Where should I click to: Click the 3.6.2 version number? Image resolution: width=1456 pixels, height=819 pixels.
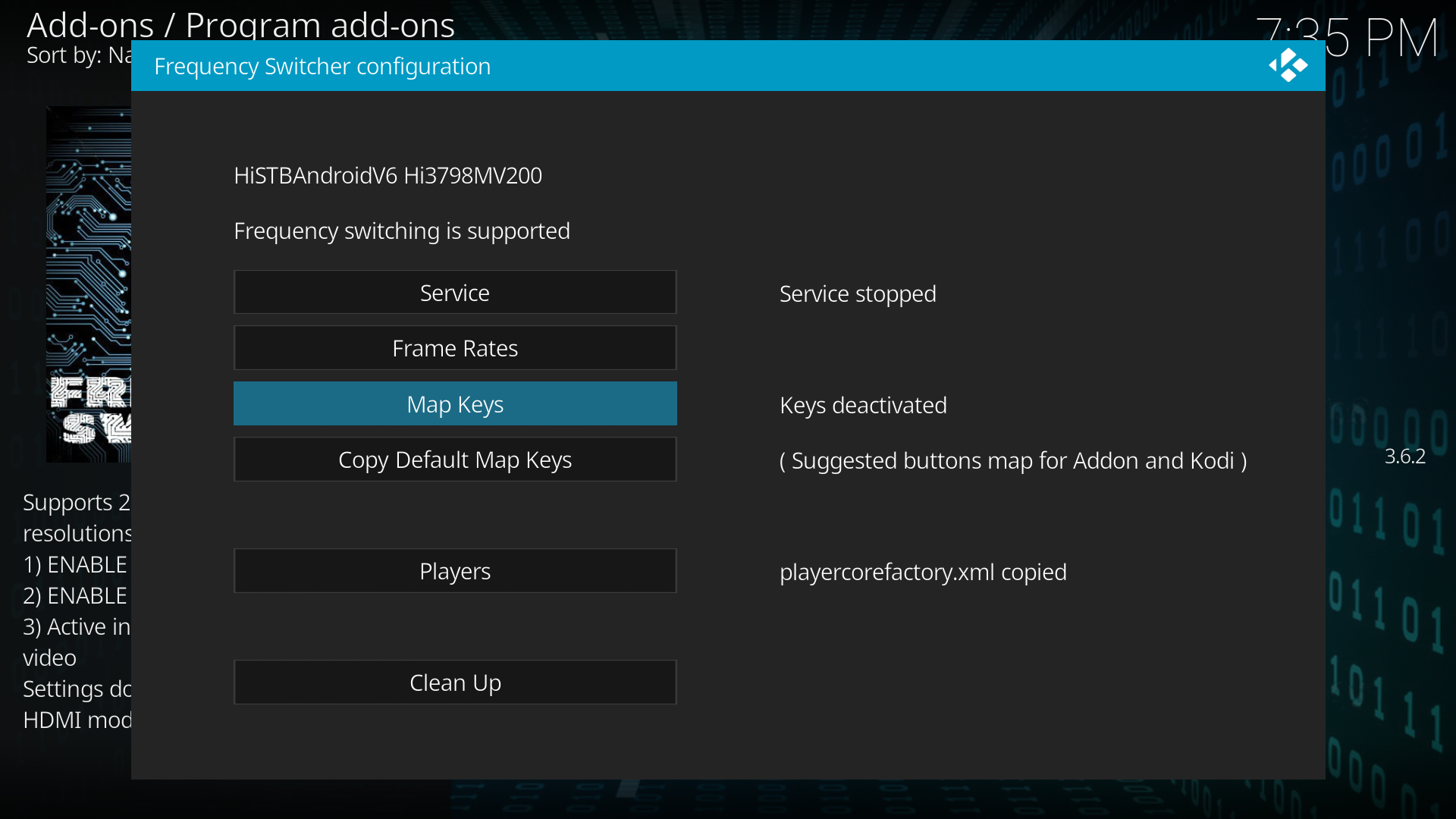point(1404,457)
